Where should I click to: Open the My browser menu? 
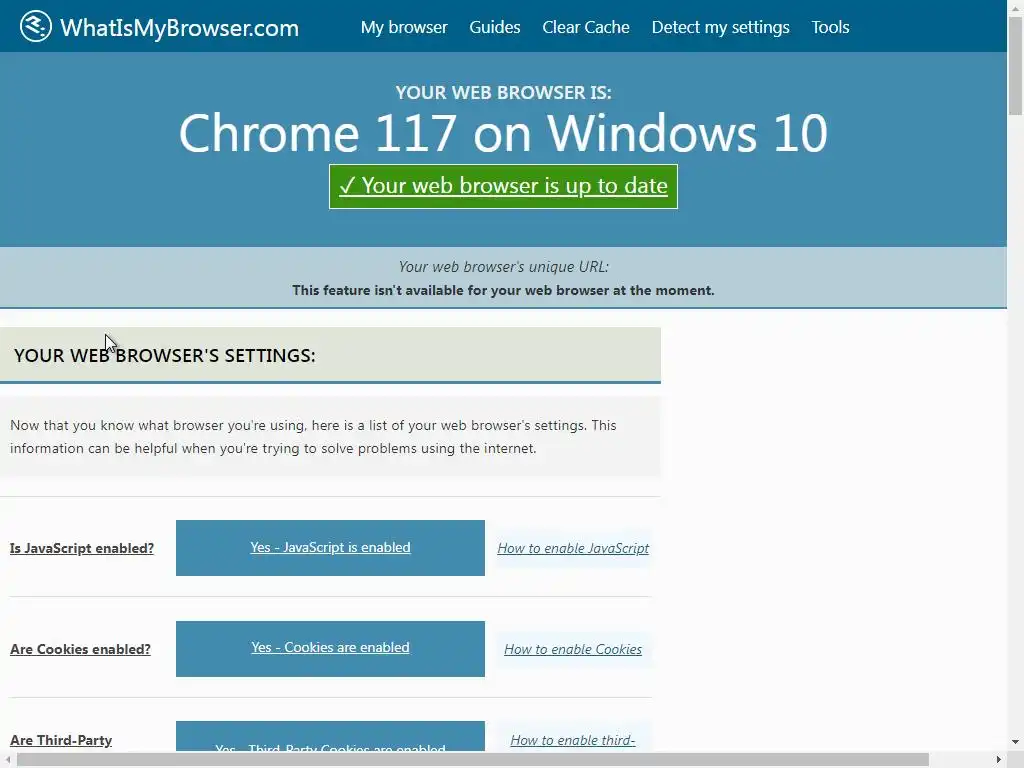tap(404, 27)
